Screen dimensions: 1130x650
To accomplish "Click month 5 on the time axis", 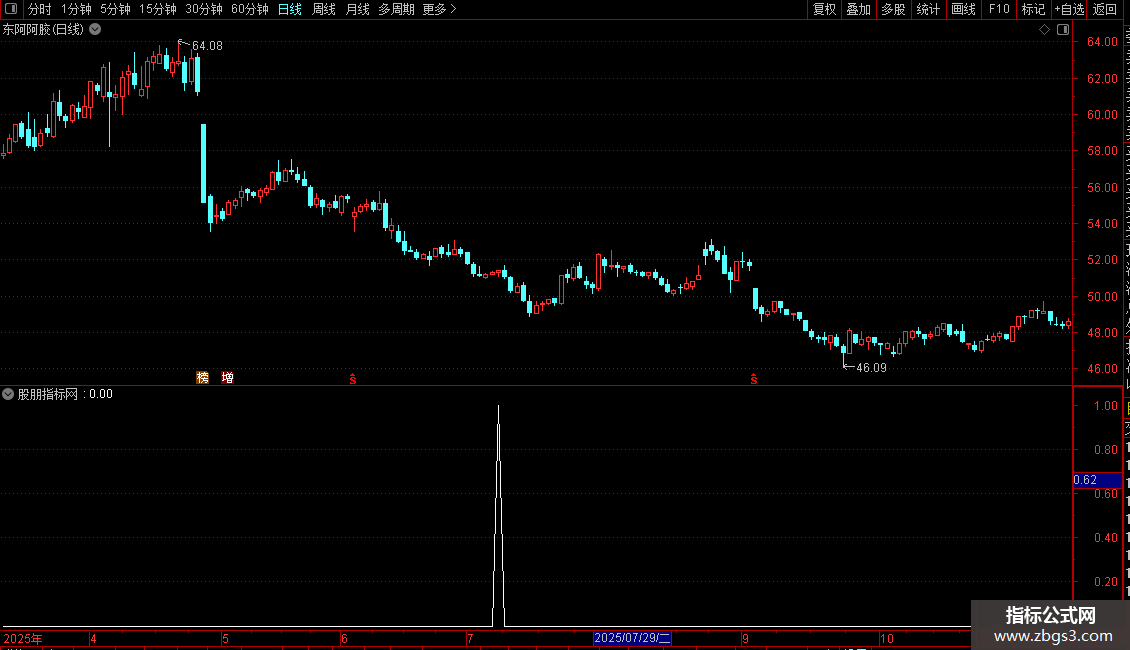I will point(226,638).
